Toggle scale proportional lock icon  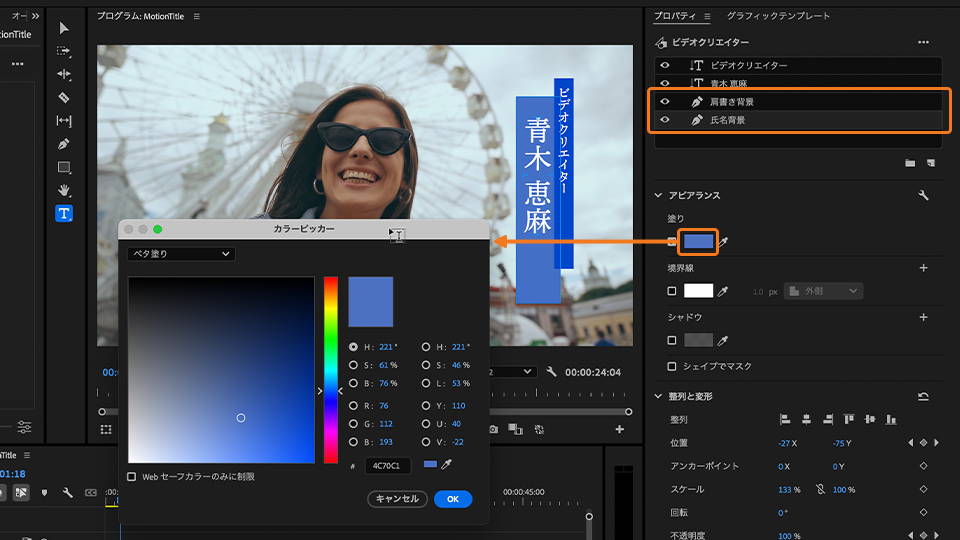820,489
